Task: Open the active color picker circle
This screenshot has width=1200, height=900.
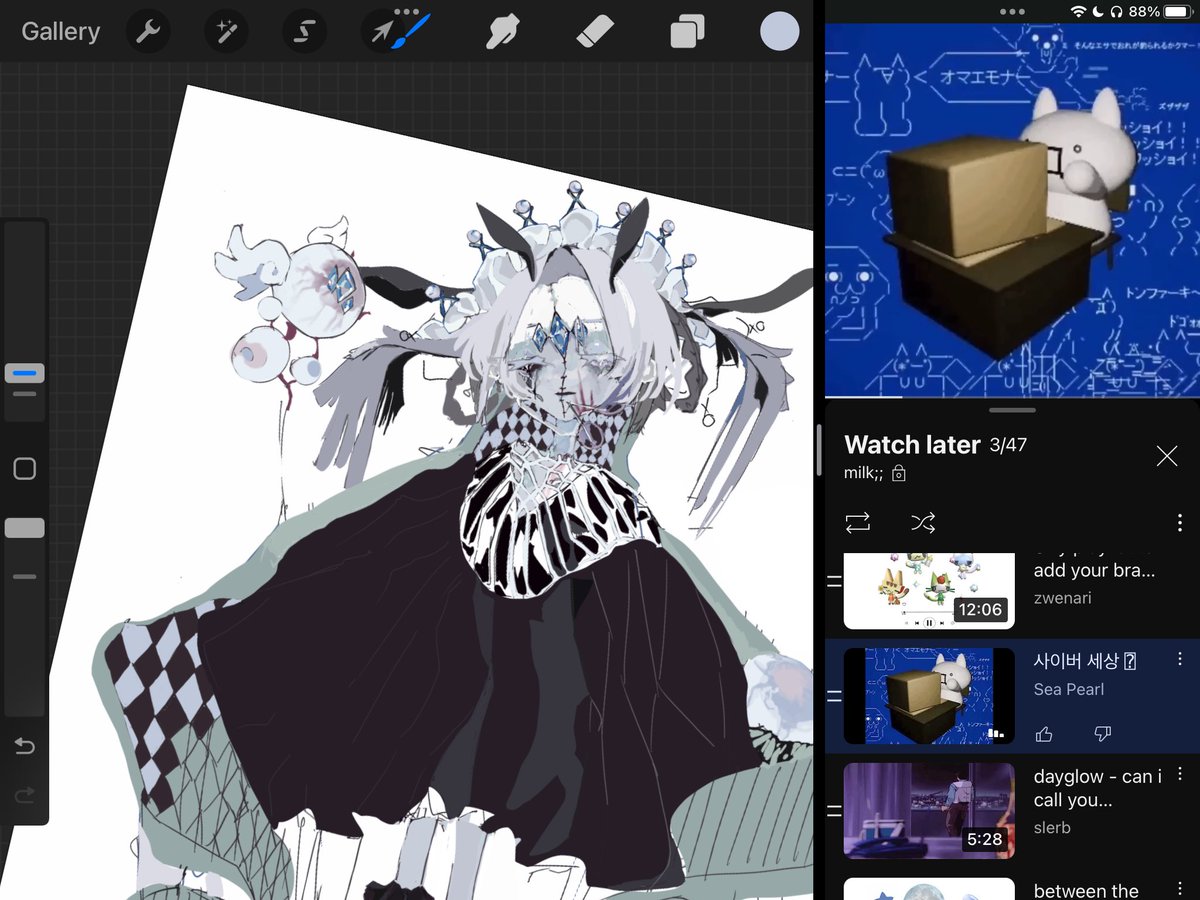Action: point(780,32)
